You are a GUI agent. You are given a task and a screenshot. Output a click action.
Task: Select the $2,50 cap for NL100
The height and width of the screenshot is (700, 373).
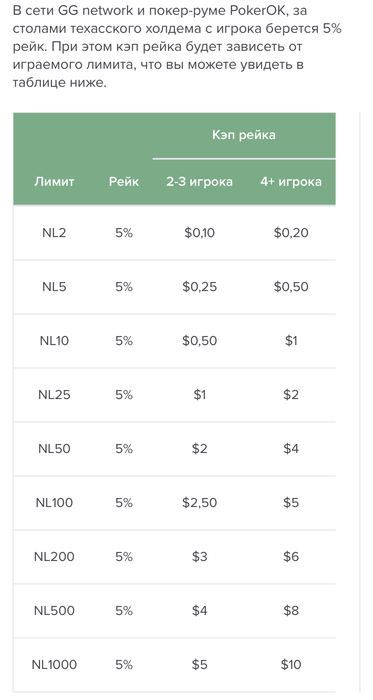(199, 503)
